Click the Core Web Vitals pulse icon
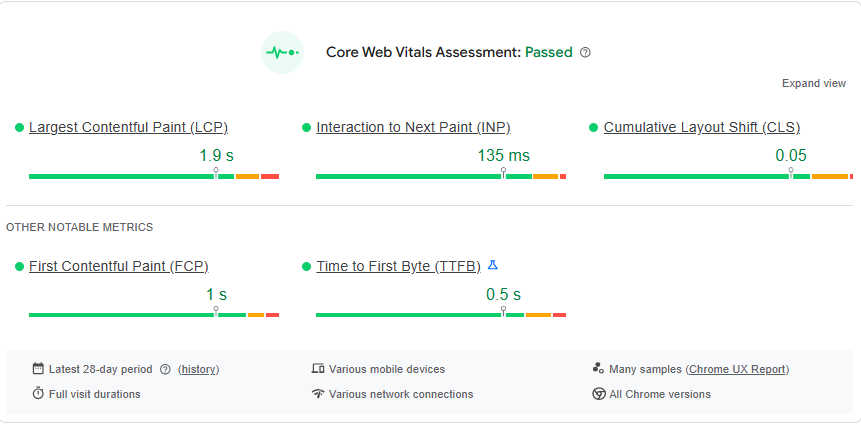The image size is (861, 430). coord(282,52)
